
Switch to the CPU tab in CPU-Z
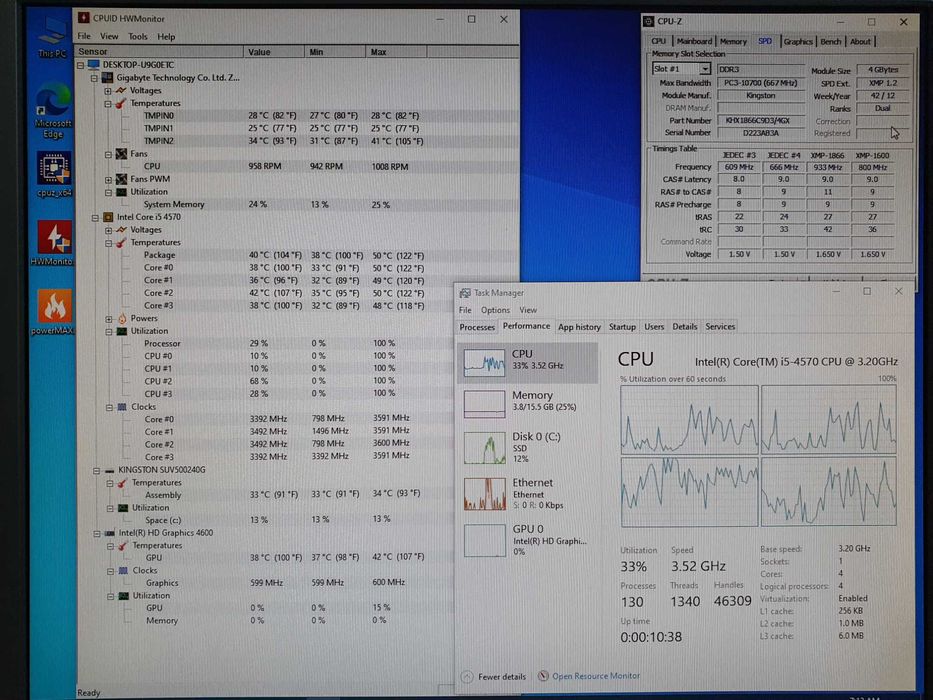659,41
